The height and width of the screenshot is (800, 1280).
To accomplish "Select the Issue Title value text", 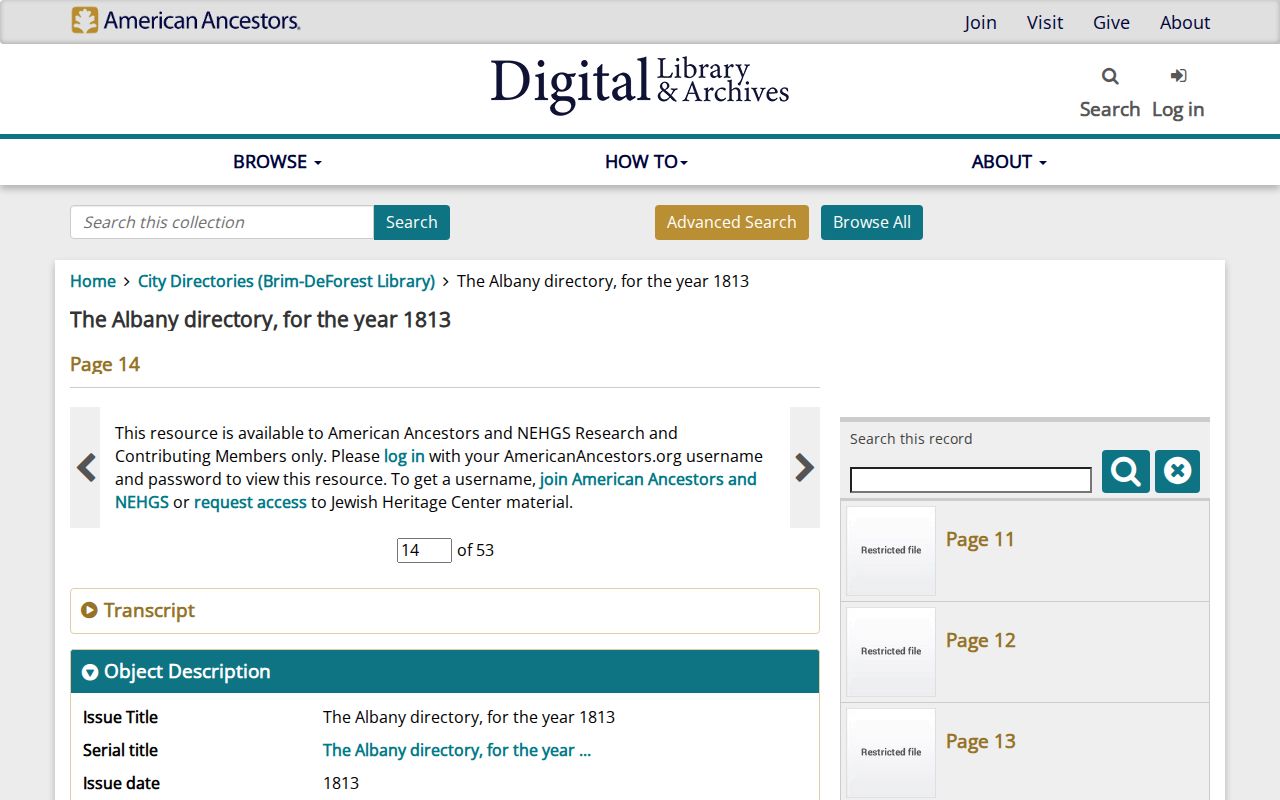I will (469, 717).
